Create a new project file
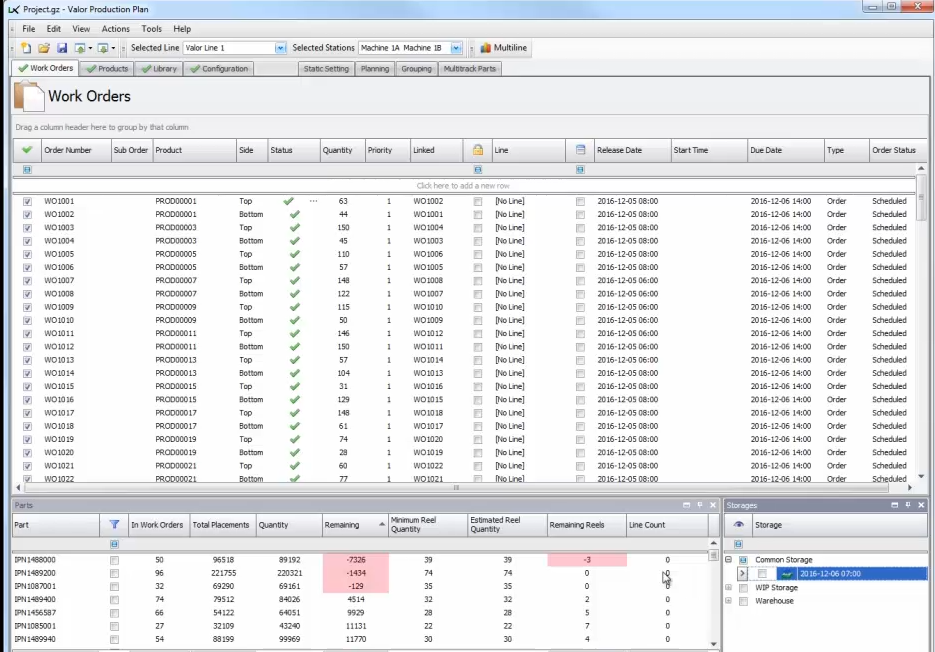The height and width of the screenshot is (652, 935). point(27,47)
